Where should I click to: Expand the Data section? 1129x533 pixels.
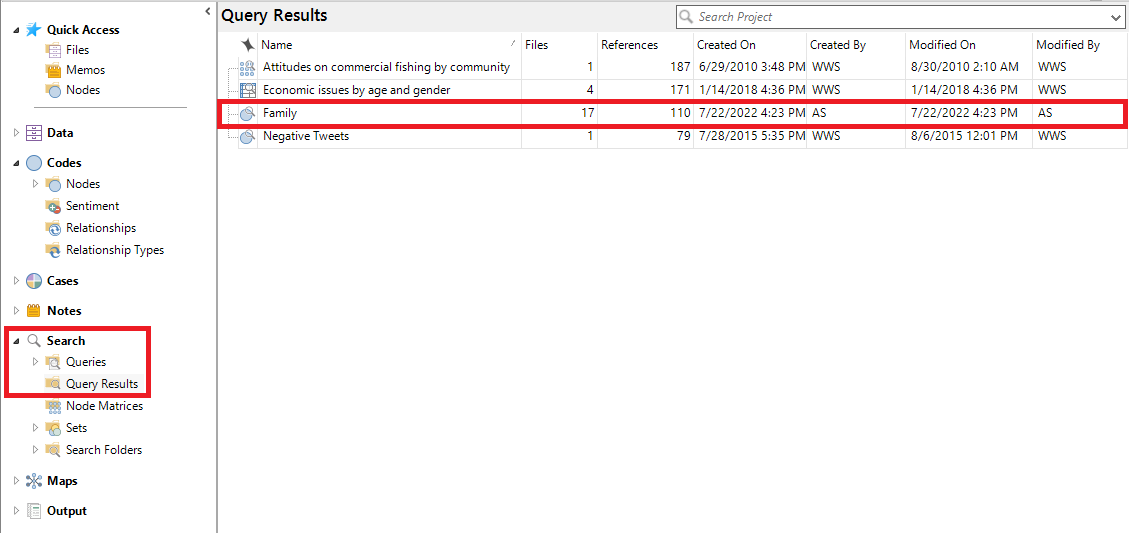tap(17, 133)
